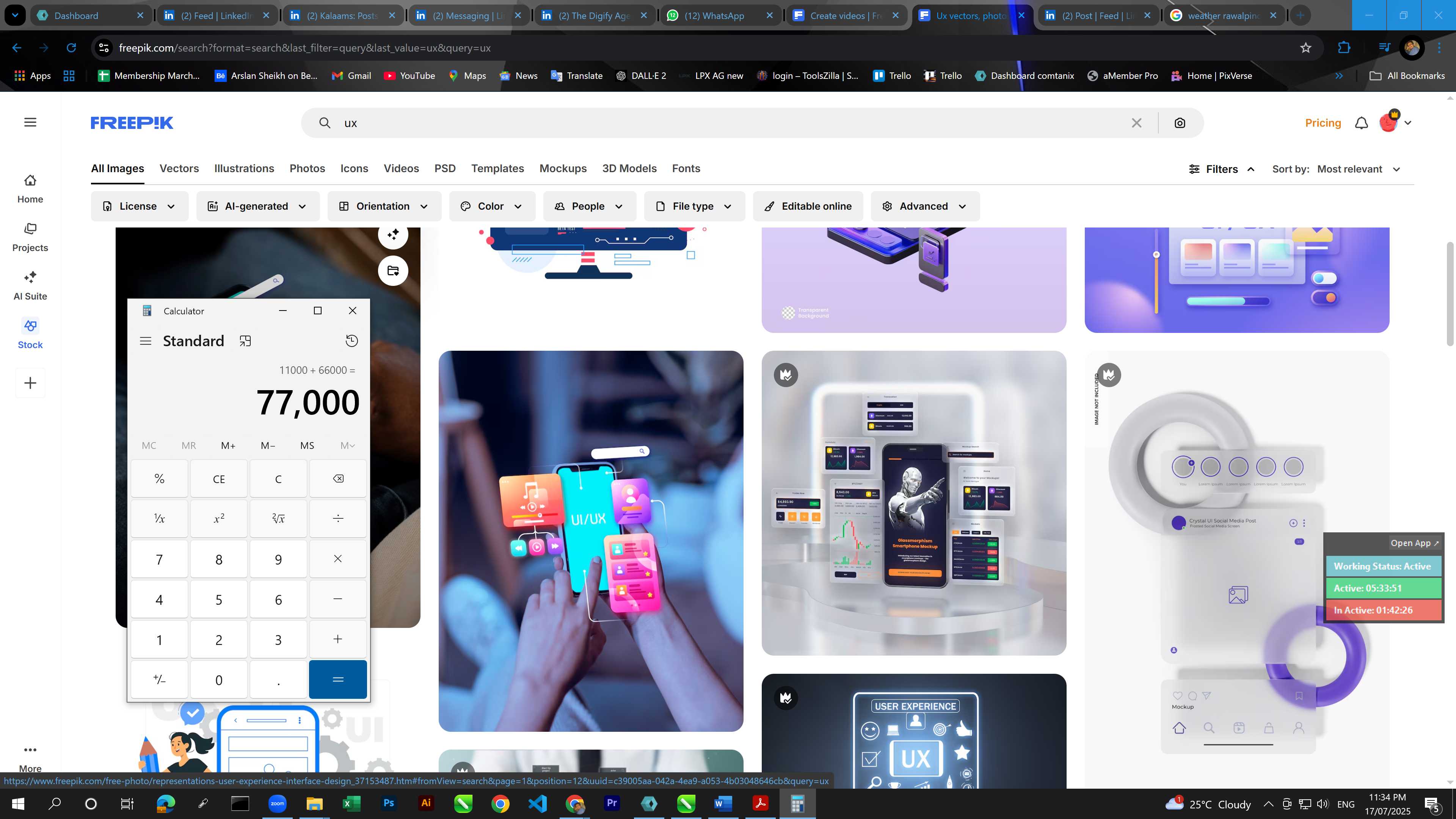Clear the ux search query
Viewport: 1456px width, 819px height.
coord(1137,122)
